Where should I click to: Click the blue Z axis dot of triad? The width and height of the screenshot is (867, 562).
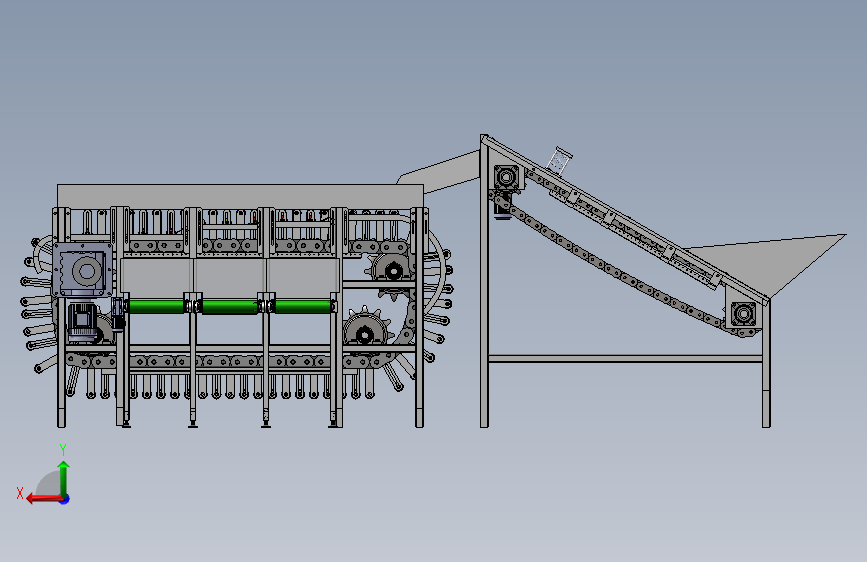[65, 499]
